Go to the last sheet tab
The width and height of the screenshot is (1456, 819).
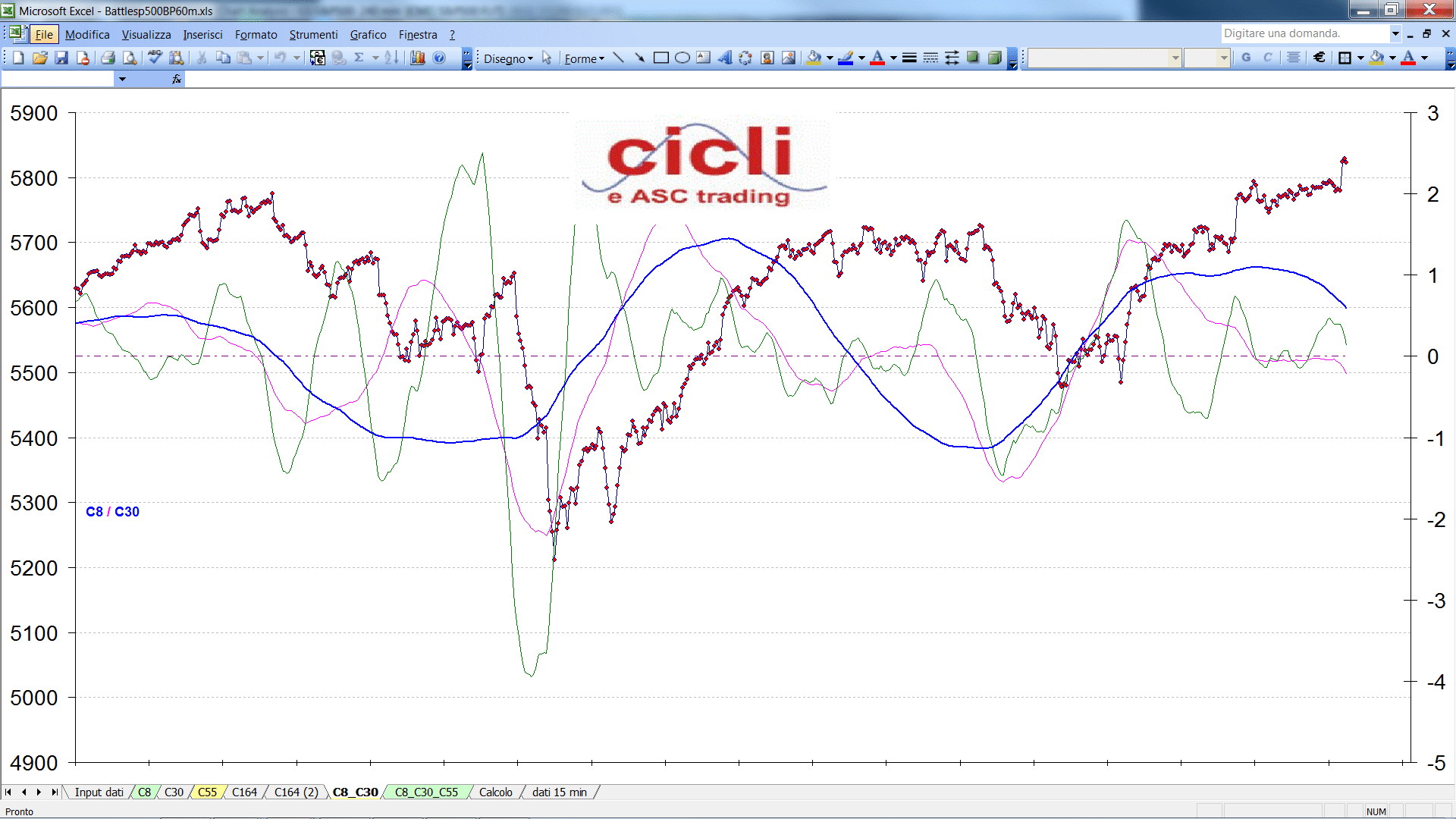pyautogui.click(x=54, y=792)
